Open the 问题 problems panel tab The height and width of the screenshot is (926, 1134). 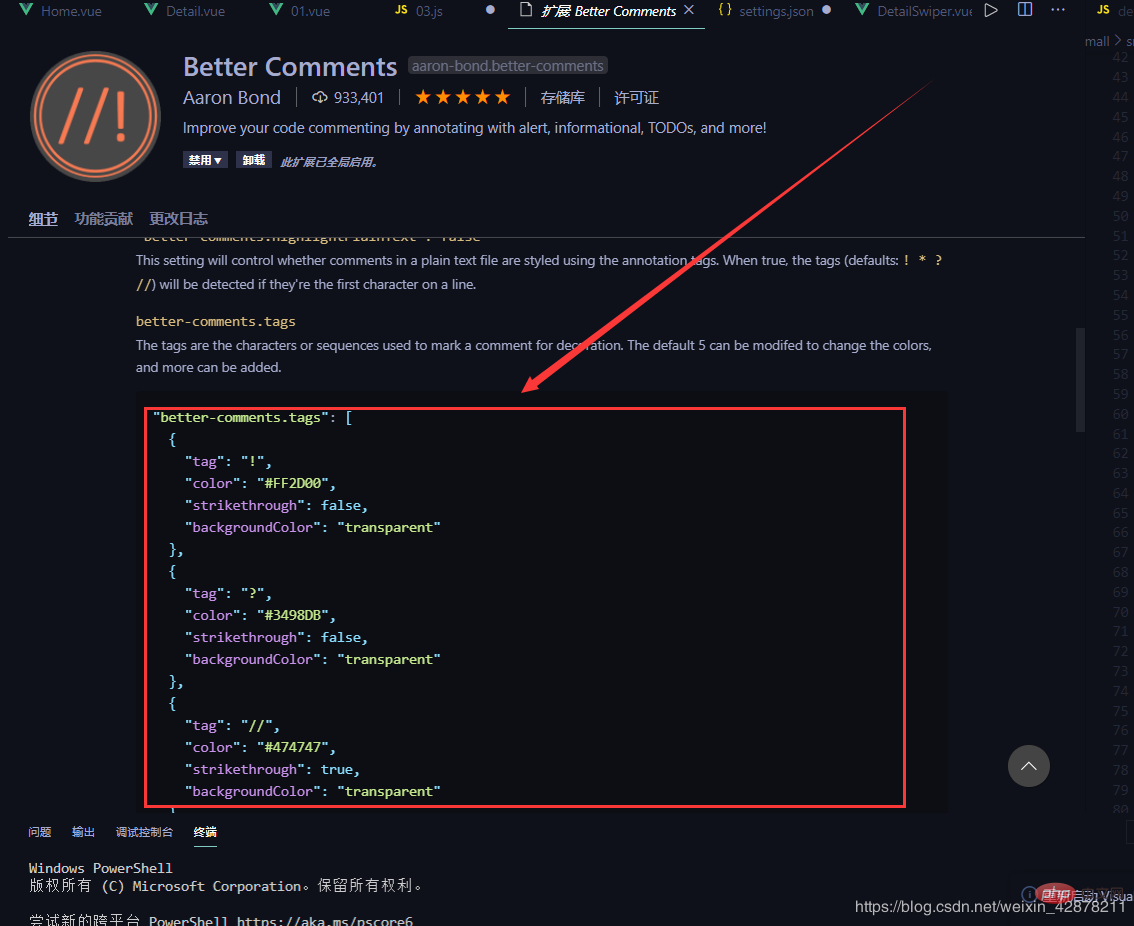tap(40, 832)
